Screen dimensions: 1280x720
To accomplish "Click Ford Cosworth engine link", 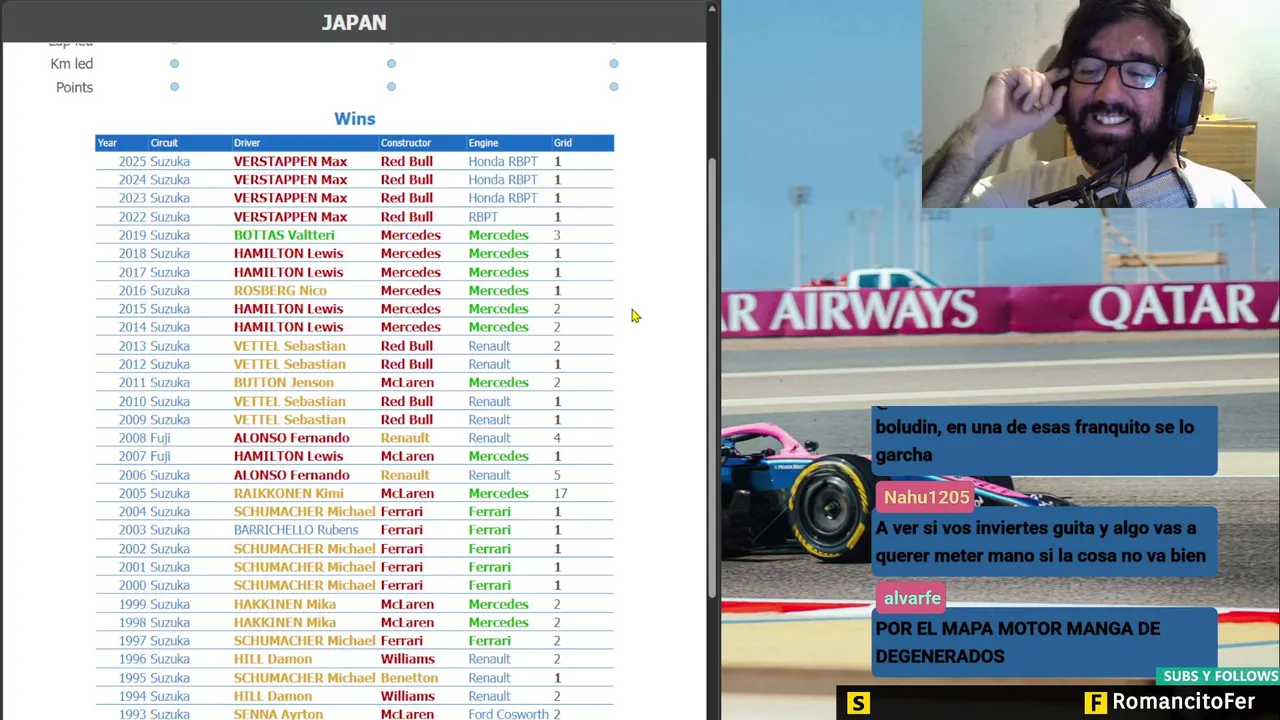I will click(509, 714).
